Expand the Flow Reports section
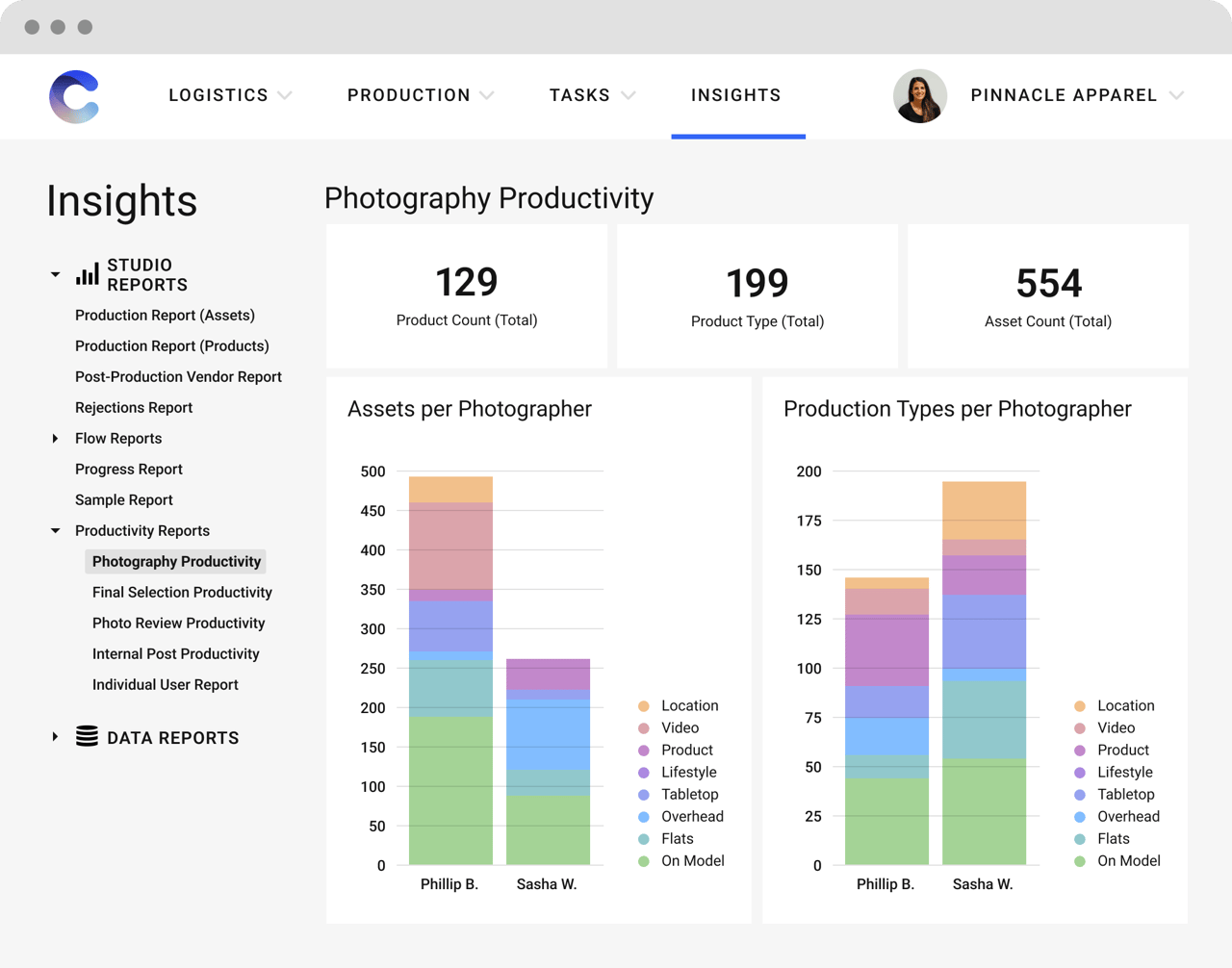 (x=55, y=438)
